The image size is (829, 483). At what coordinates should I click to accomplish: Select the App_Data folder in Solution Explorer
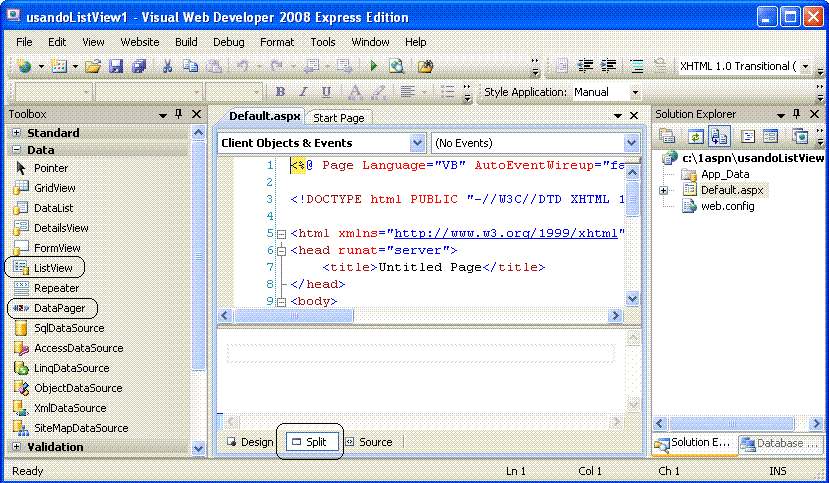coord(724,174)
